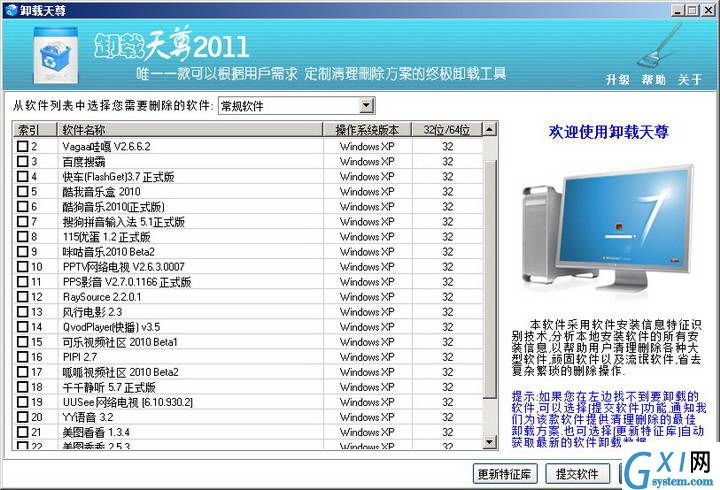Check the box for 酷狗音乐2010(正式版)
The height and width of the screenshot is (490, 720).
[22, 207]
